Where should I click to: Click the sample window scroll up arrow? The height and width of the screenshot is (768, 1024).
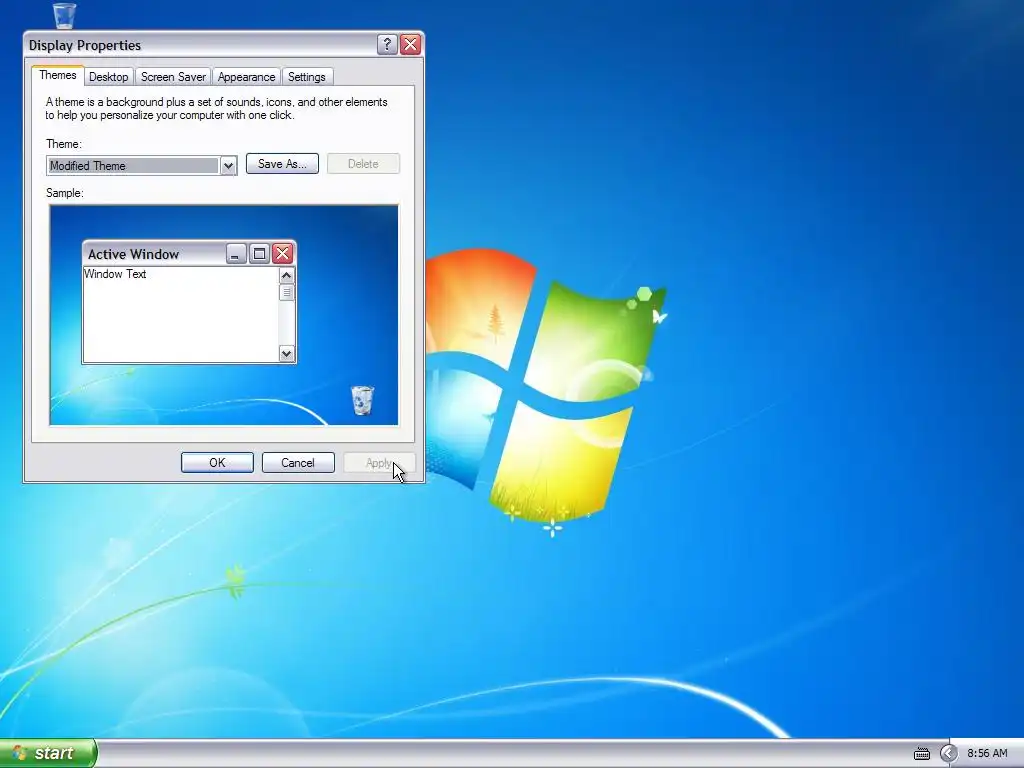point(286,276)
